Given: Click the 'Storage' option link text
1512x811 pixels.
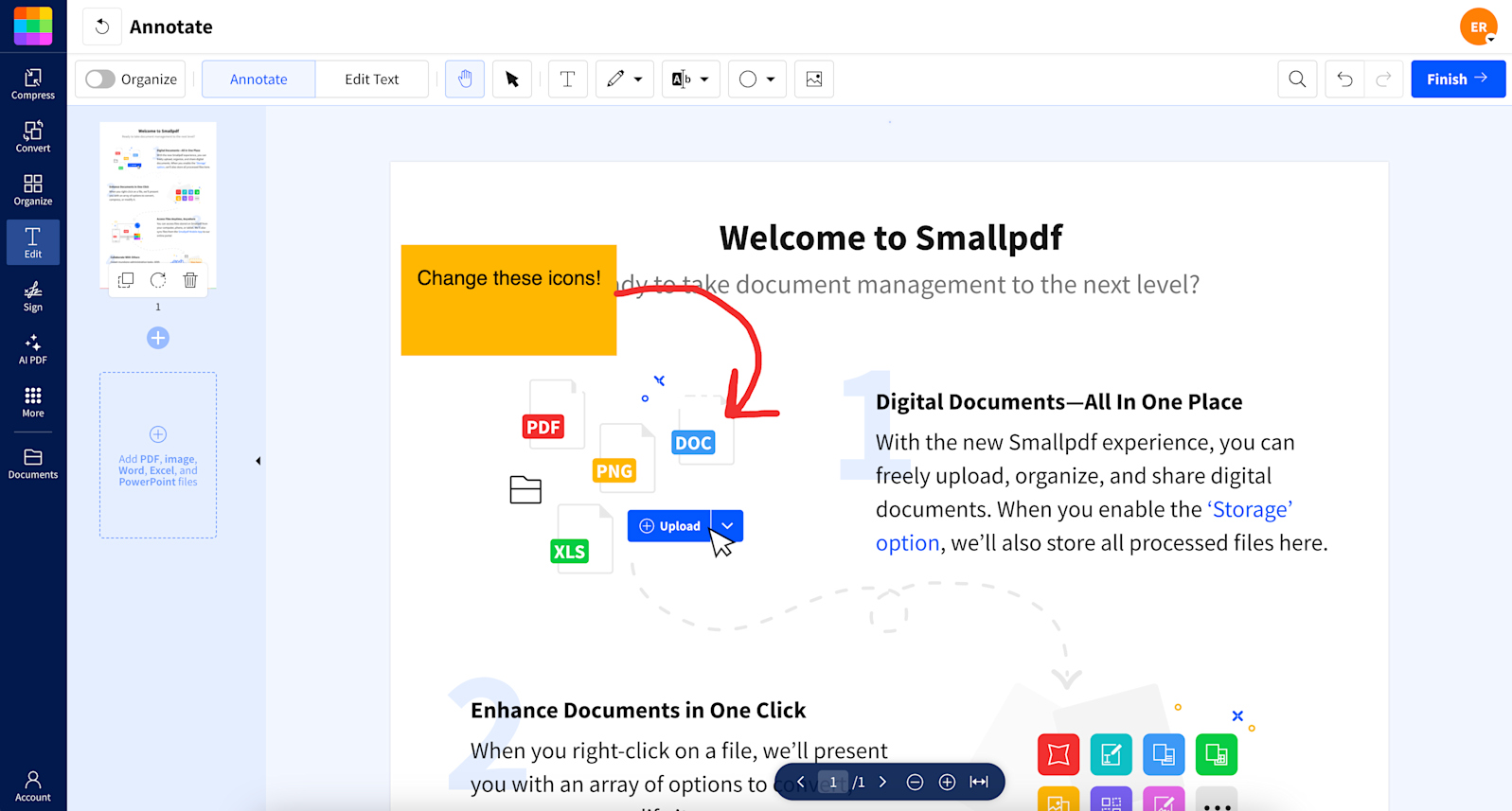Looking at the screenshot, I should pos(1250,509).
